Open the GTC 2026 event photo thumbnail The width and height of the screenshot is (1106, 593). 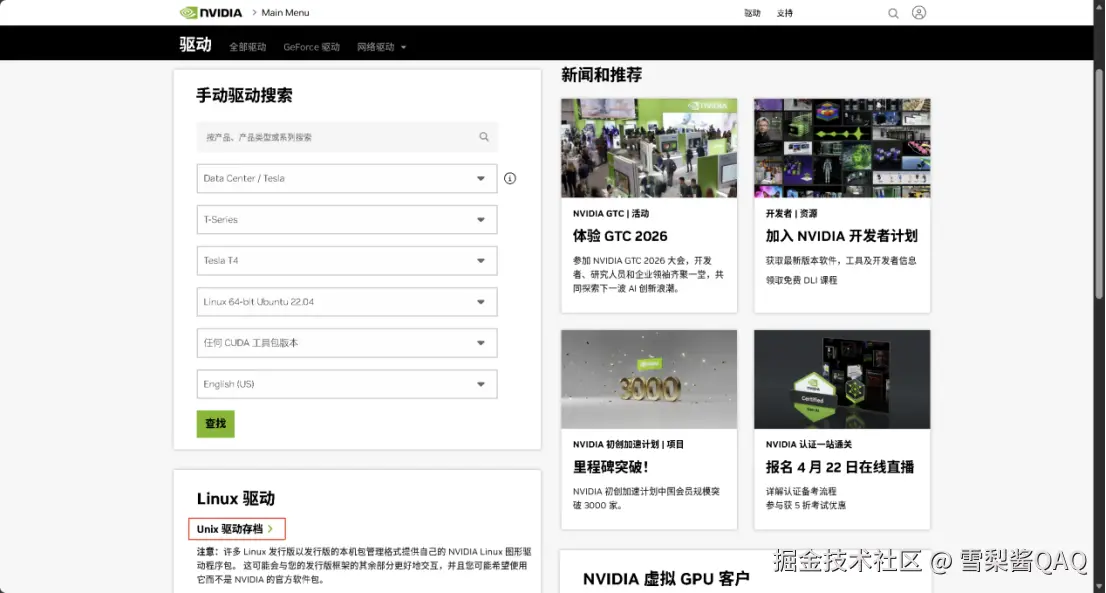(649, 148)
